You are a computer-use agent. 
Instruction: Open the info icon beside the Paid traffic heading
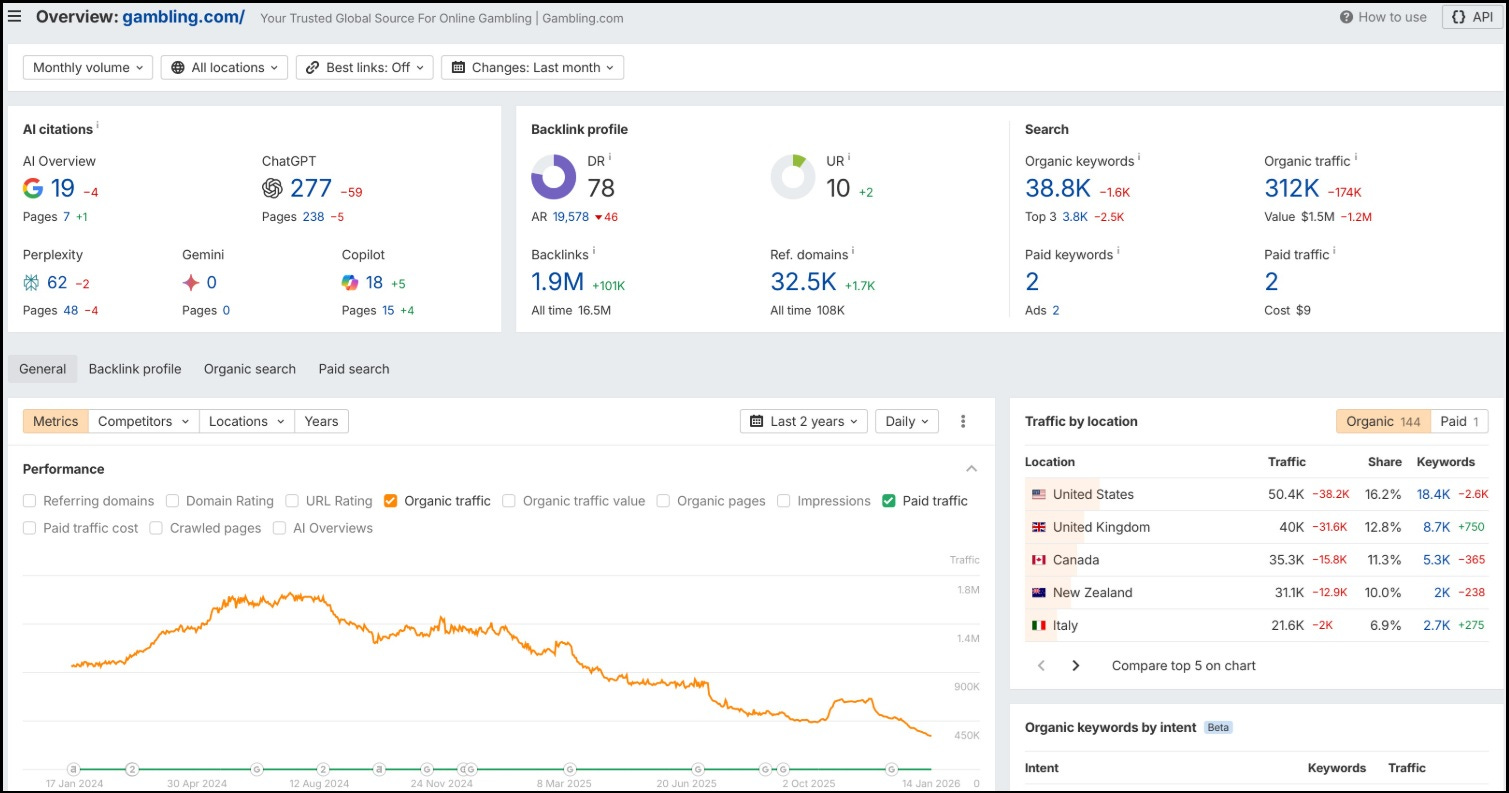coord(1334,252)
